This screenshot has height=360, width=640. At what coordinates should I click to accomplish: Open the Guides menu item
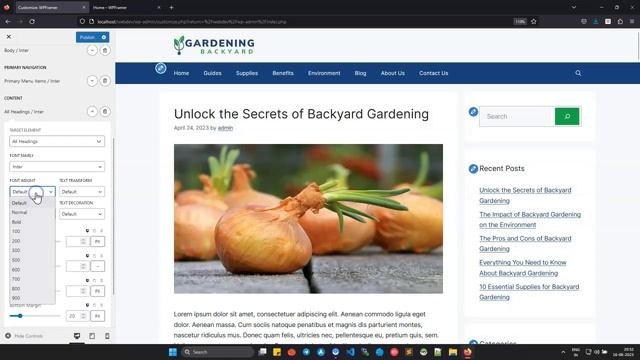coord(212,73)
